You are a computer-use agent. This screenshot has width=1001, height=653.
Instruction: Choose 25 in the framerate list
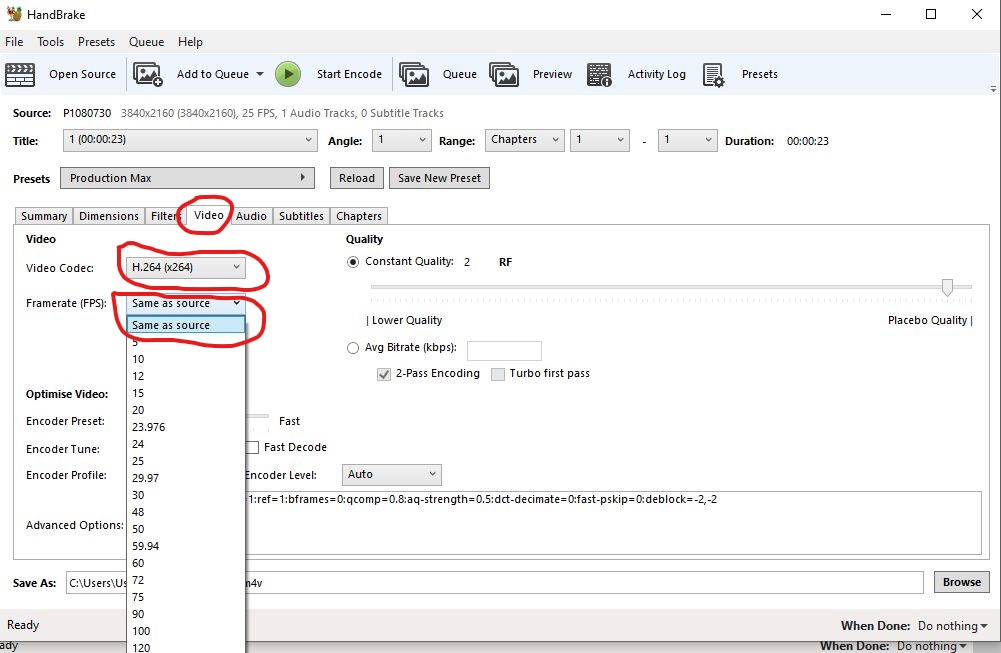pos(186,461)
